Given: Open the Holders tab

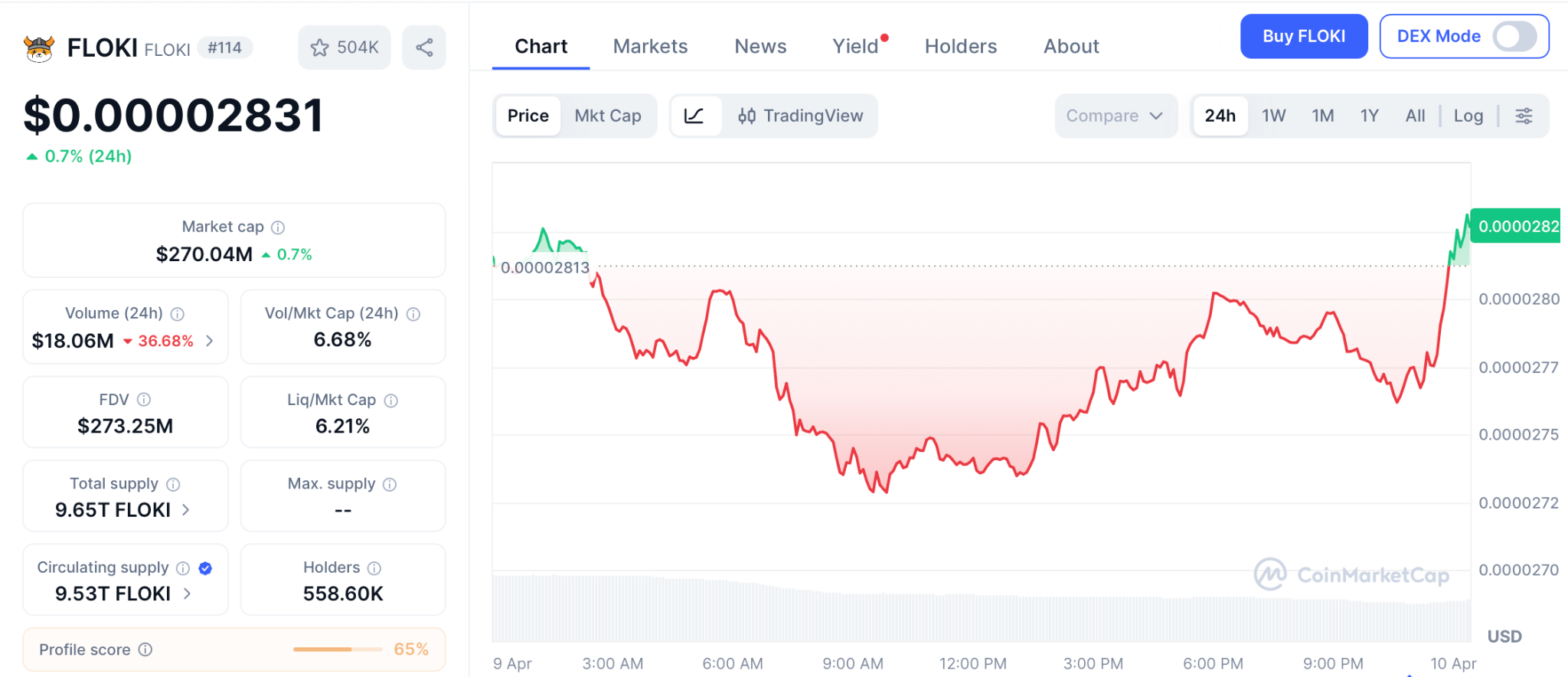Looking at the screenshot, I should pos(960,47).
